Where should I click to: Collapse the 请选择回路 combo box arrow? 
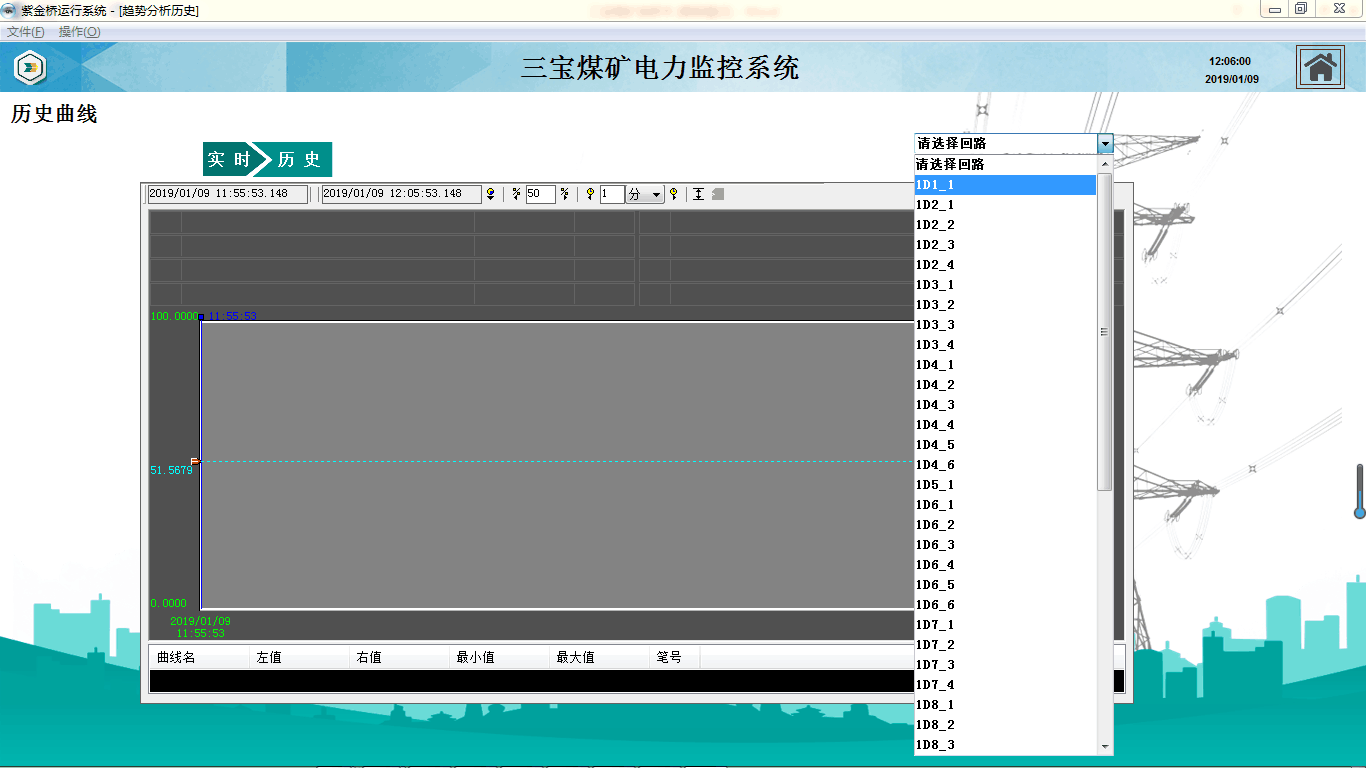[x=1104, y=144]
